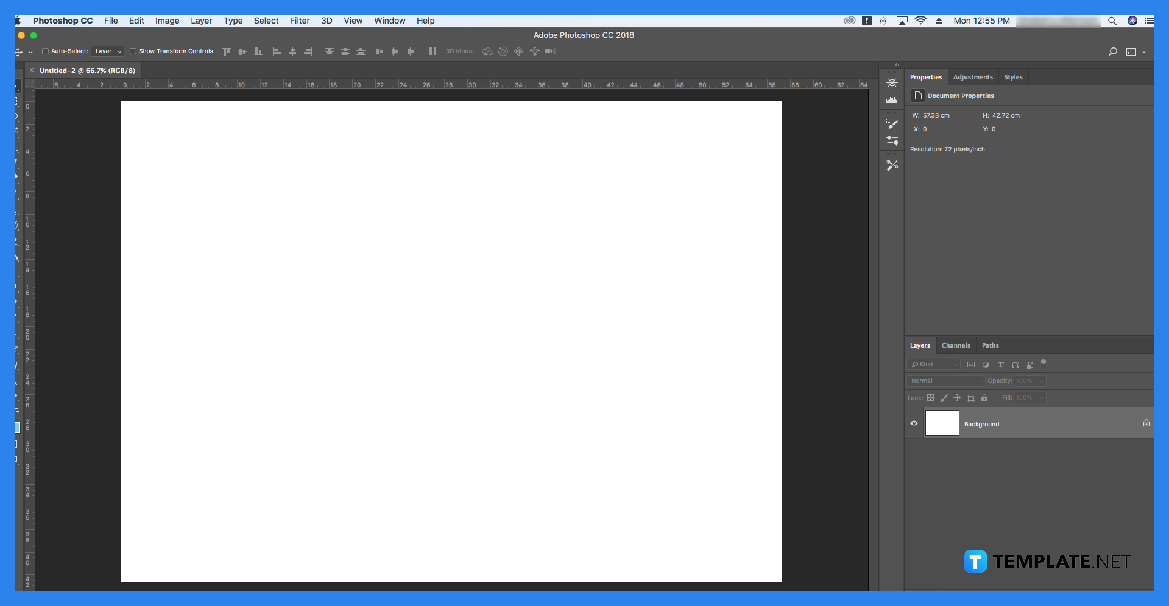Open the Normal blend mode dropdown
Screen dimensions: 1169x606
pos(944,380)
